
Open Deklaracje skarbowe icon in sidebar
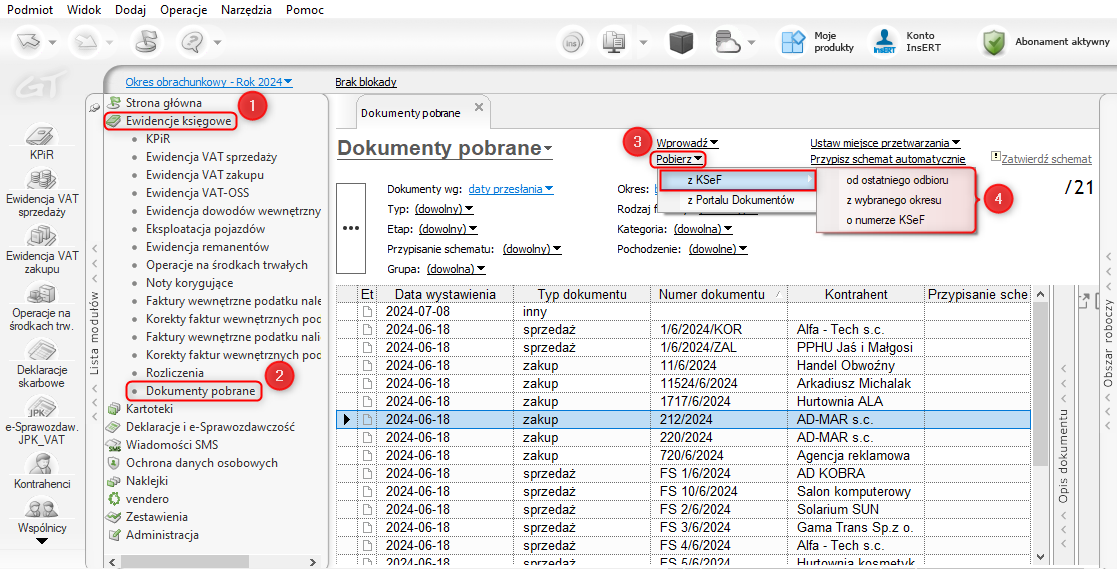[42, 352]
